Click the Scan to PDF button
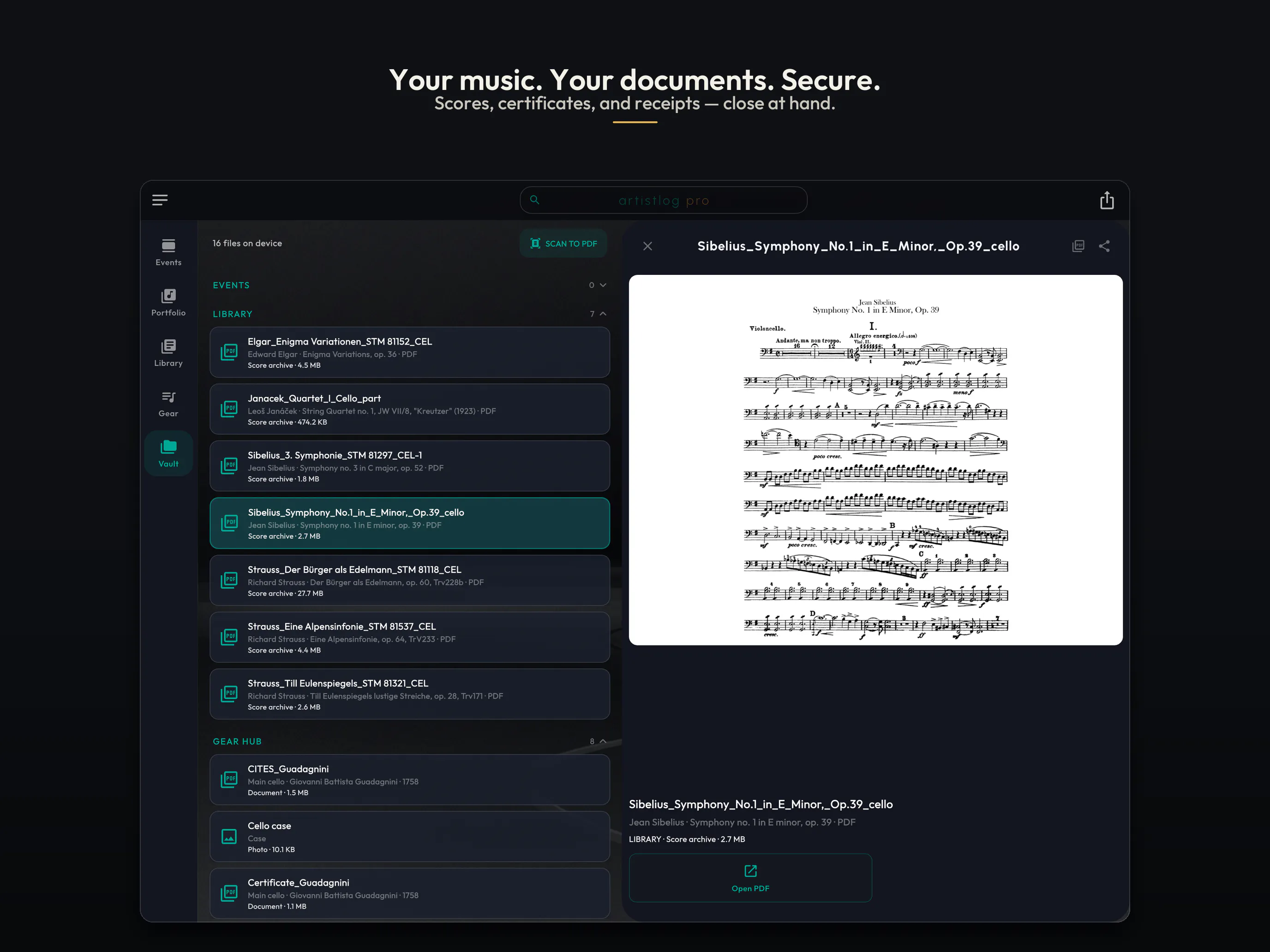The width and height of the screenshot is (1270, 952). click(x=563, y=244)
